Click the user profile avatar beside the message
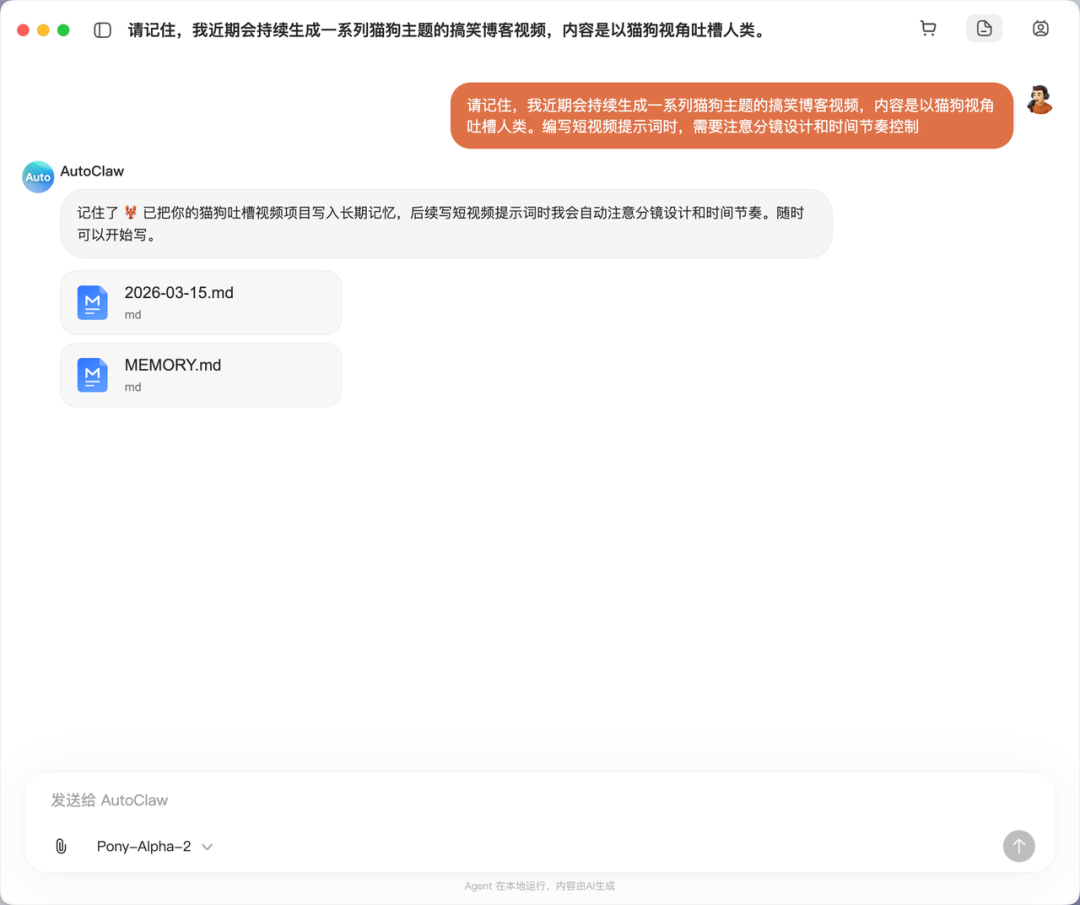 pyautogui.click(x=1041, y=98)
